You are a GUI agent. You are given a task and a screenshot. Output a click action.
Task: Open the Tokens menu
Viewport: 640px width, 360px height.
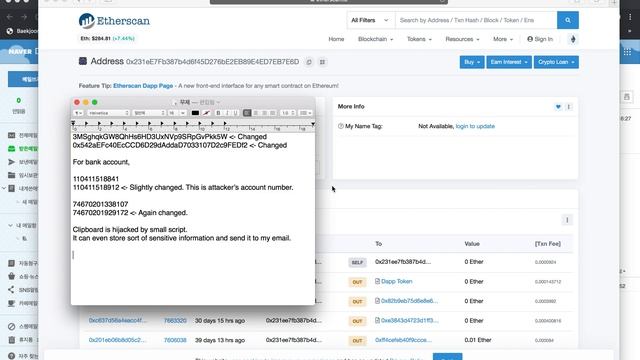[419, 39]
